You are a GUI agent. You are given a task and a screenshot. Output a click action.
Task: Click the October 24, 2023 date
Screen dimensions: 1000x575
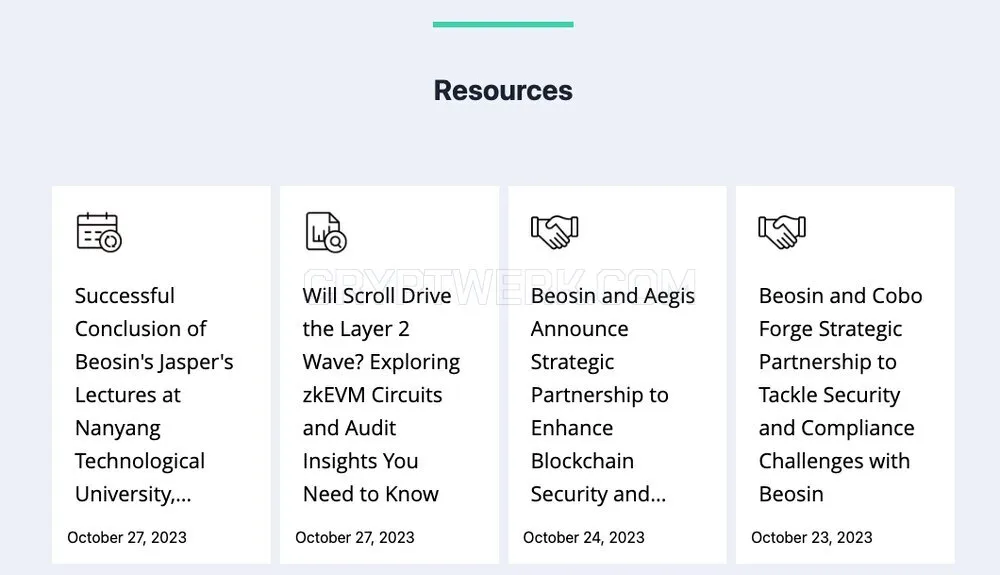tap(584, 537)
